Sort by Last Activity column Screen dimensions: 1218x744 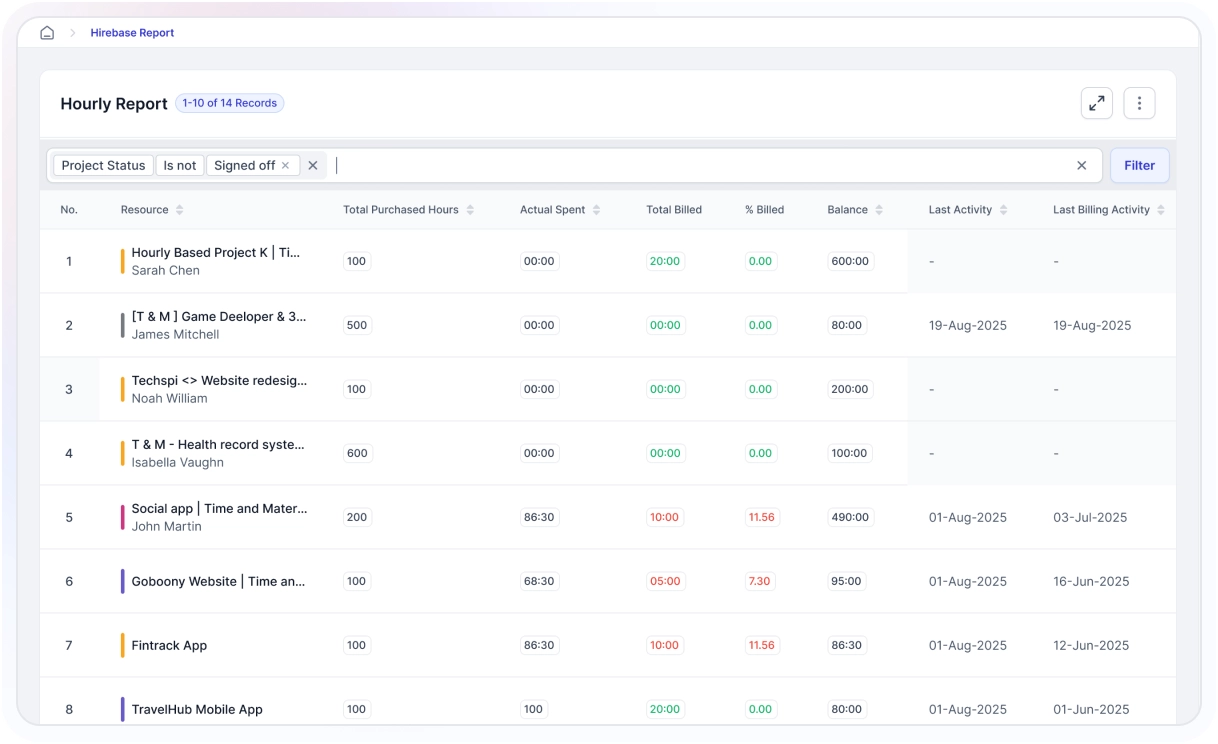pos(1003,210)
